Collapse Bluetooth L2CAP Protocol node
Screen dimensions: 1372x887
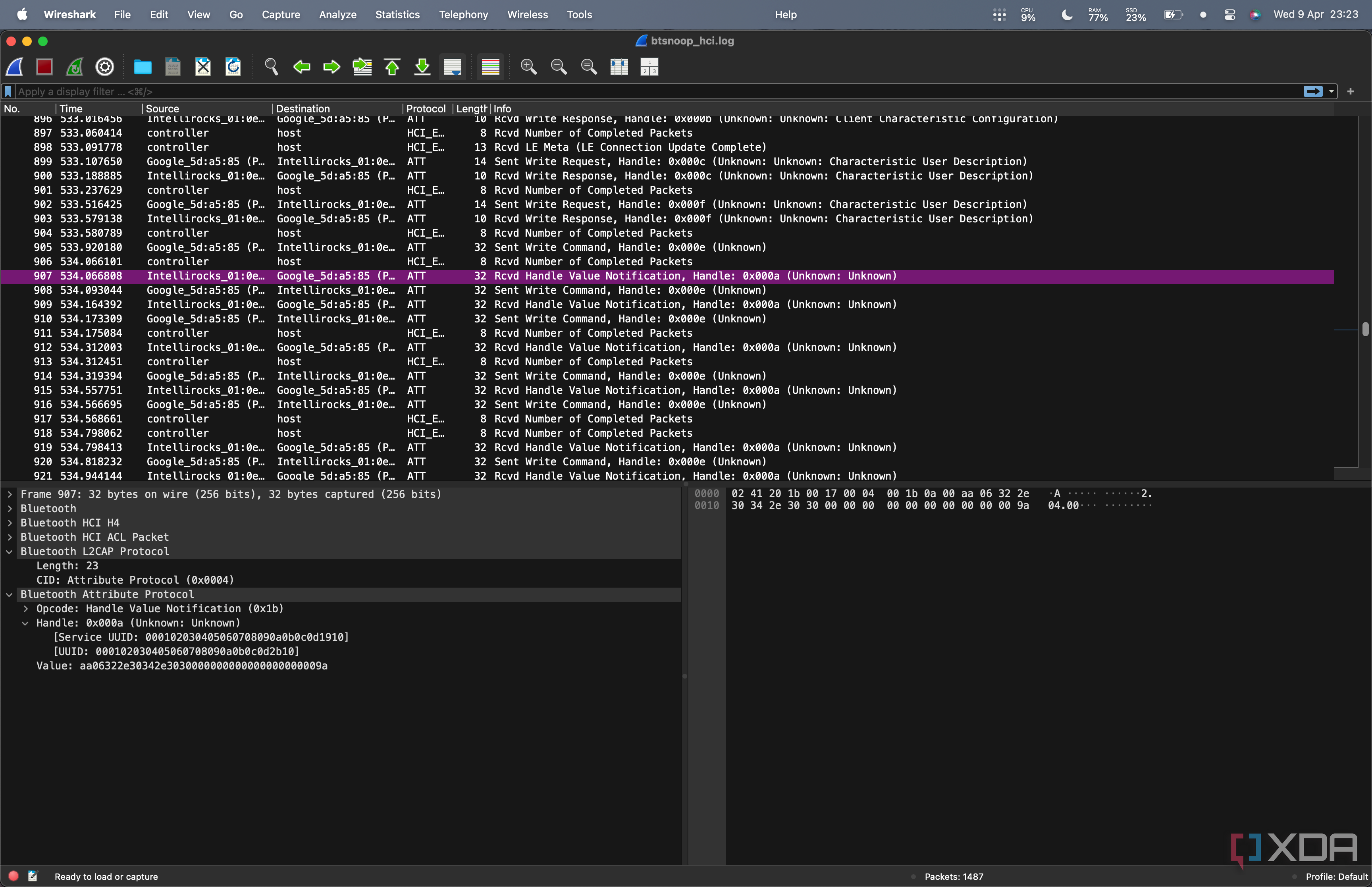pyautogui.click(x=10, y=552)
